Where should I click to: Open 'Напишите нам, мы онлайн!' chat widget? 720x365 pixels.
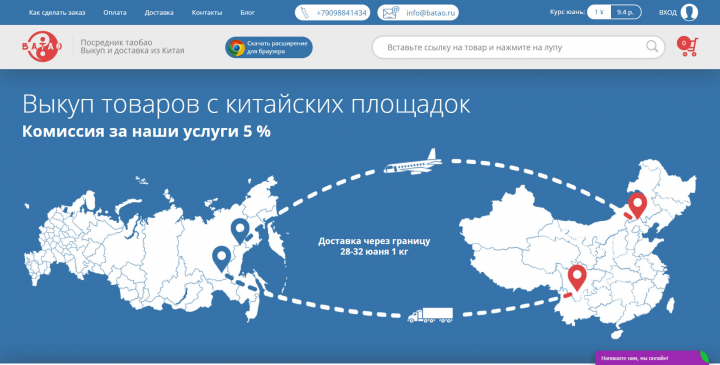(653, 358)
